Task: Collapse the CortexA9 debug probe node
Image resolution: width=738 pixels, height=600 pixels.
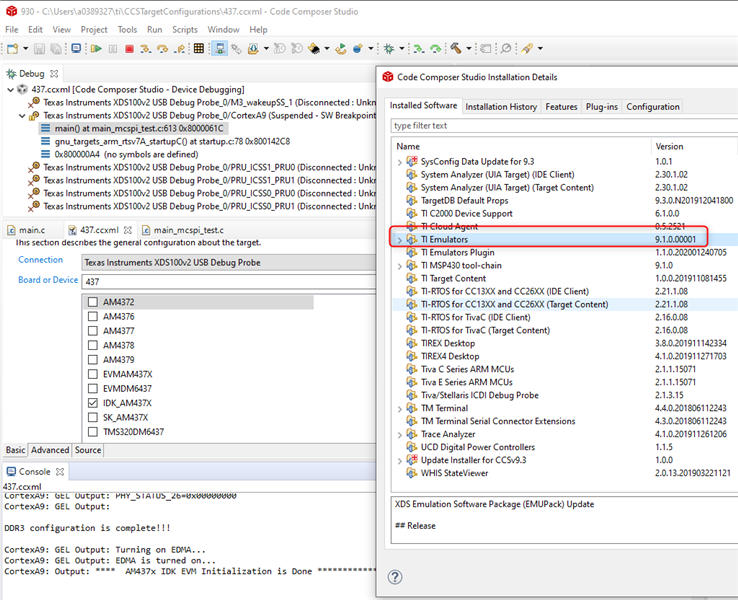Action: (22, 116)
